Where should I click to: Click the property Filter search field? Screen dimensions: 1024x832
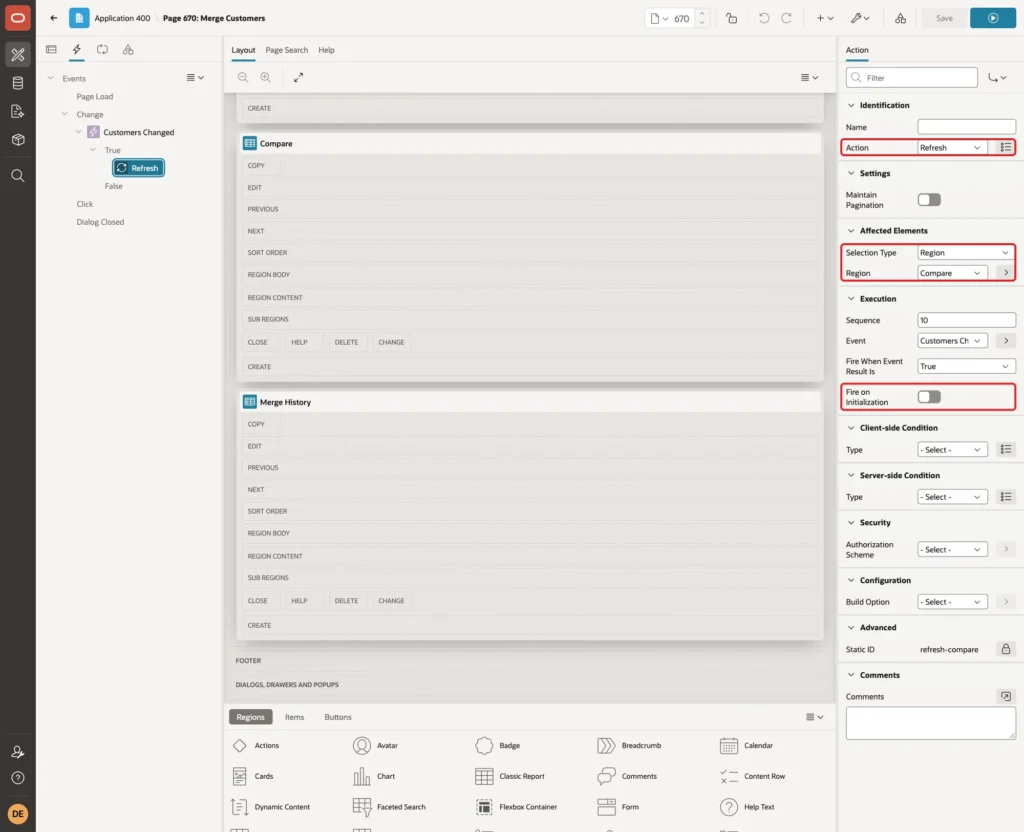[911, 78]
